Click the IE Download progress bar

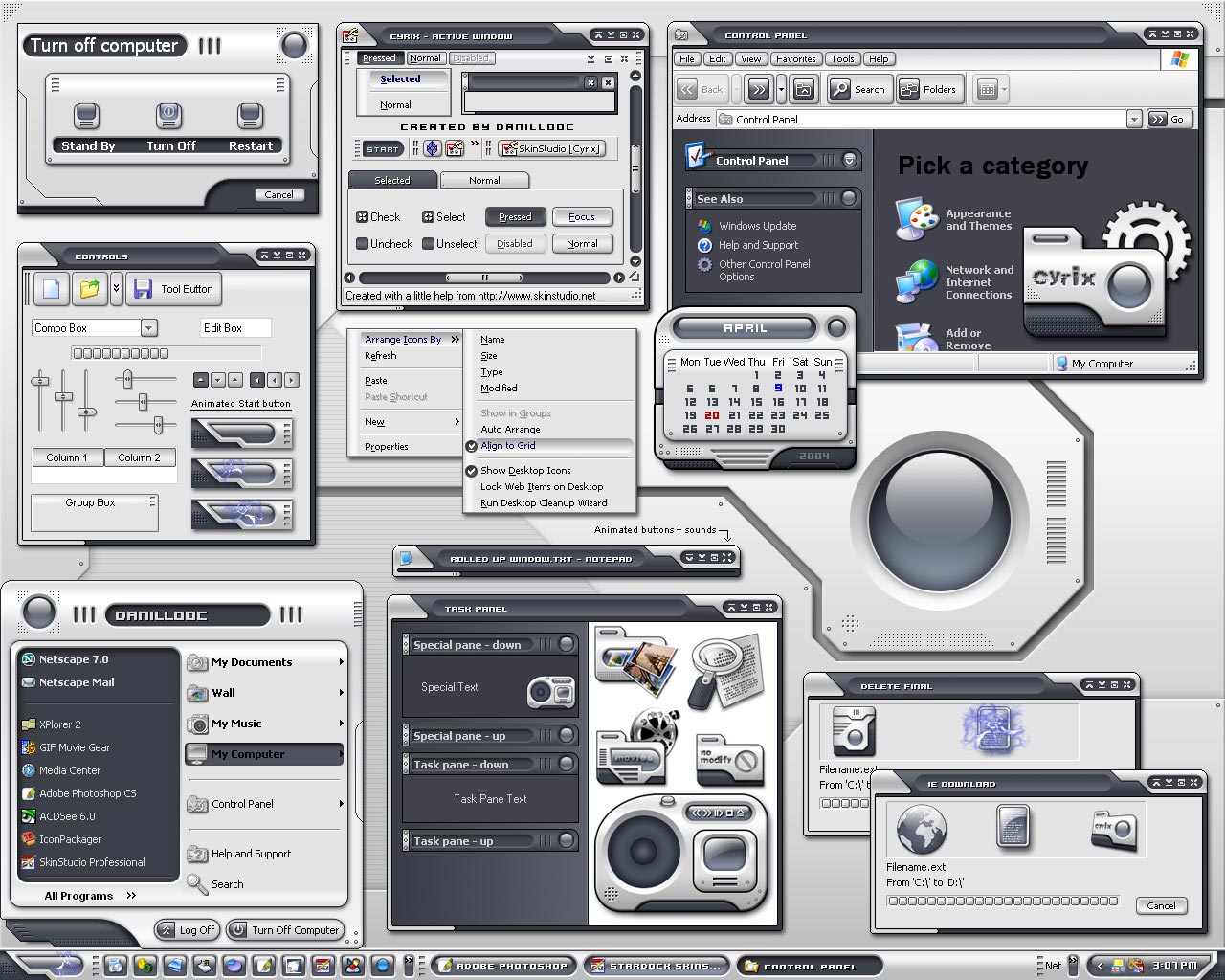pyautogui.click(x=1002, y=901)
